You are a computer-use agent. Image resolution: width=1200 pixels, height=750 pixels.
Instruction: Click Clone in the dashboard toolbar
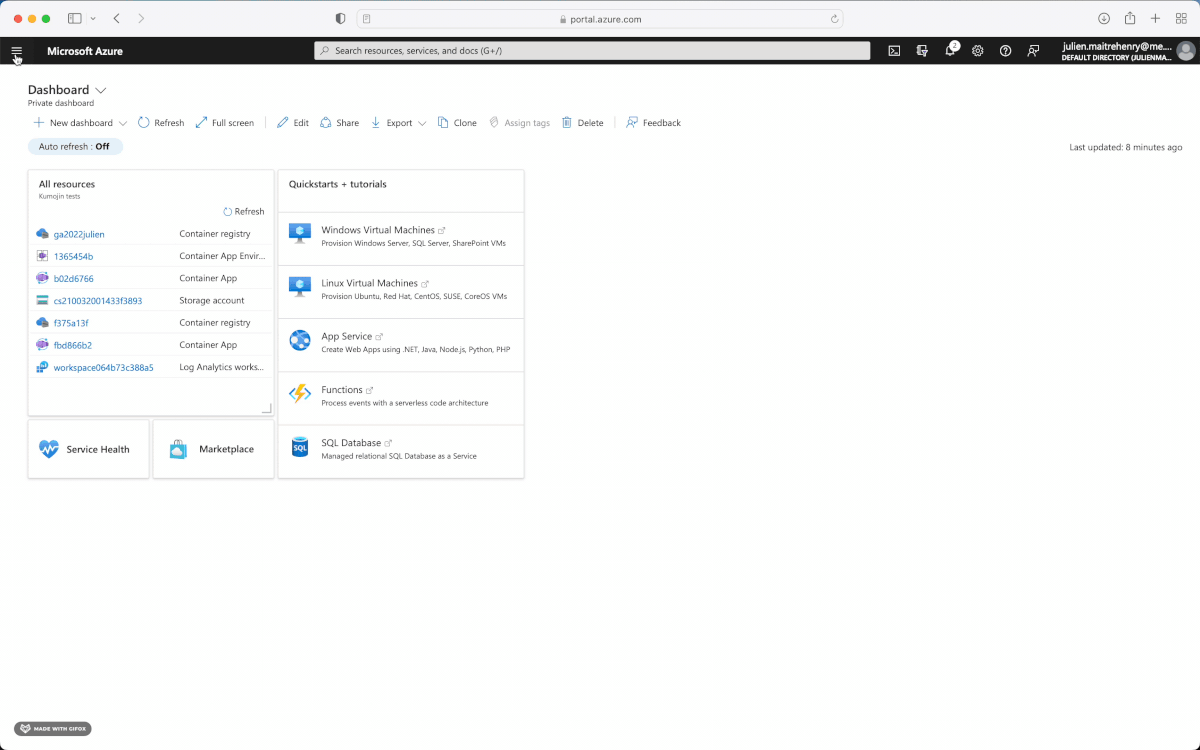pyautogui.click(x=457, y=123)
